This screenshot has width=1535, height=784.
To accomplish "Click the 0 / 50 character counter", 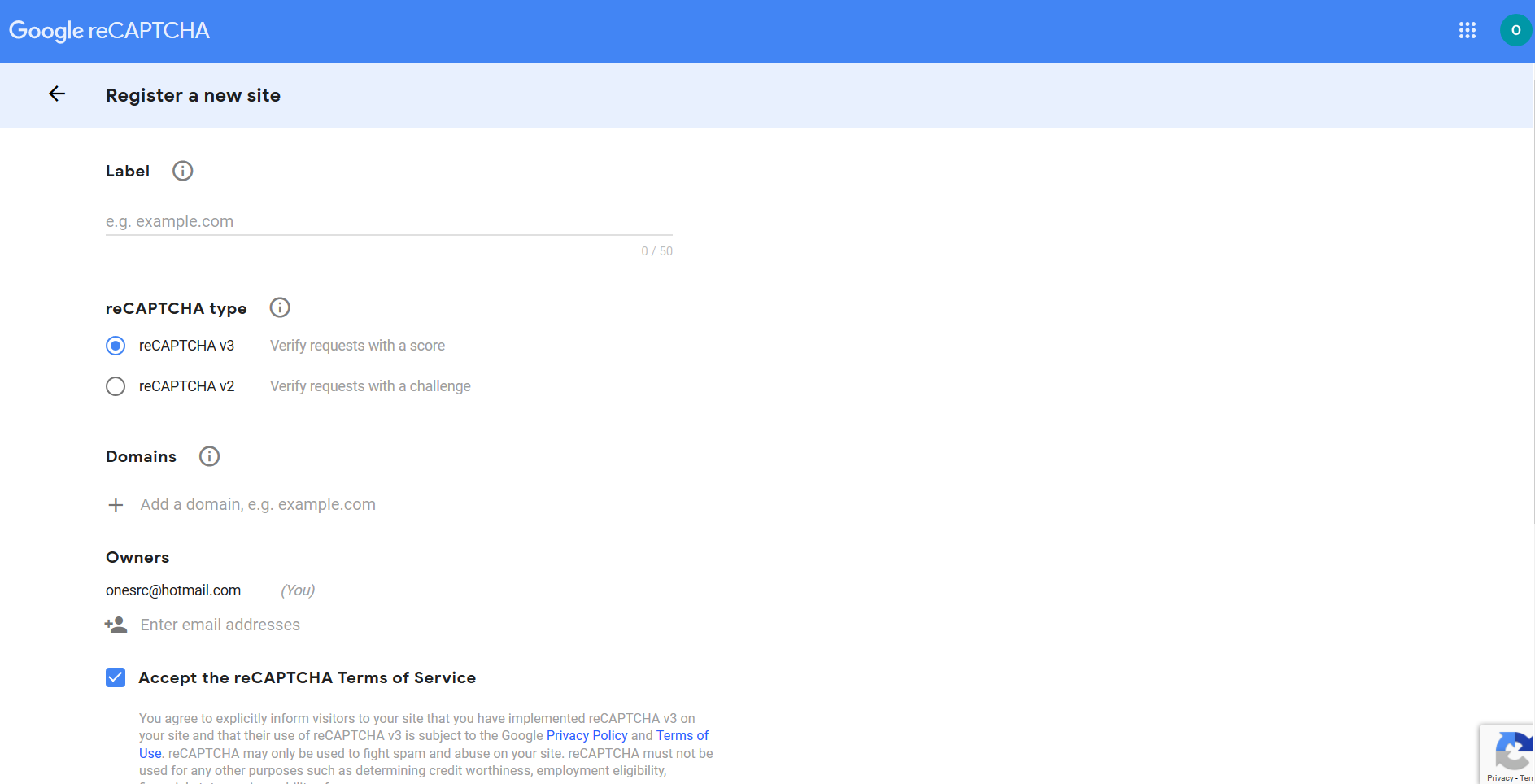I will point(656,251).
